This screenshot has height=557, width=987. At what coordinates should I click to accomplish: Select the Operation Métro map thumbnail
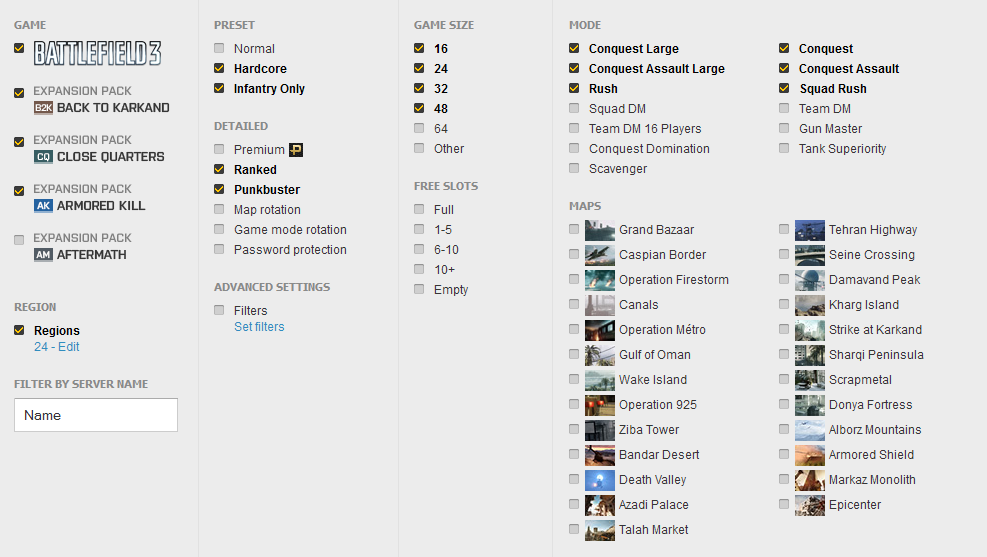(x=599, y=330)
